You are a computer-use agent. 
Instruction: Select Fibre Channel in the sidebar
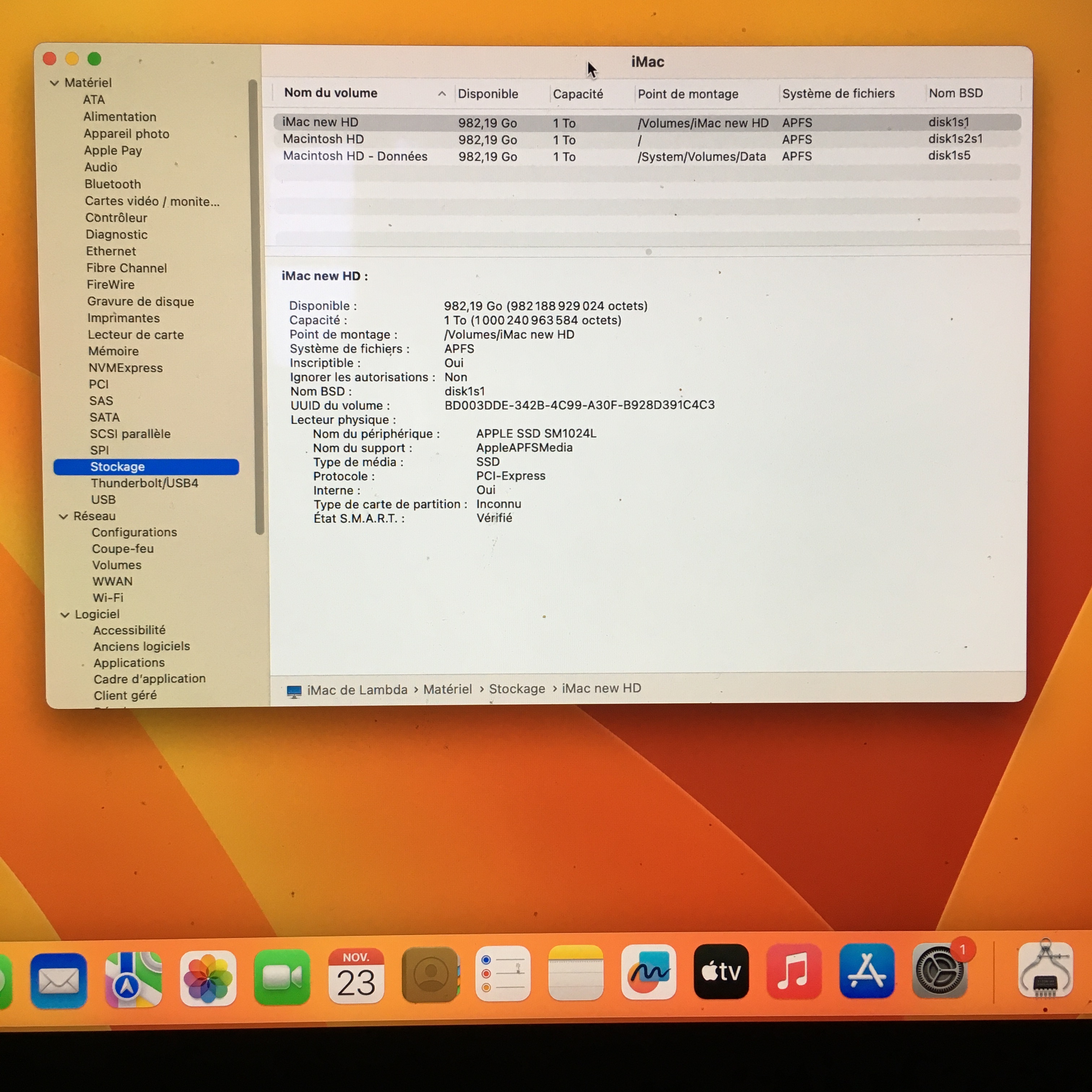tap(127, 268)
